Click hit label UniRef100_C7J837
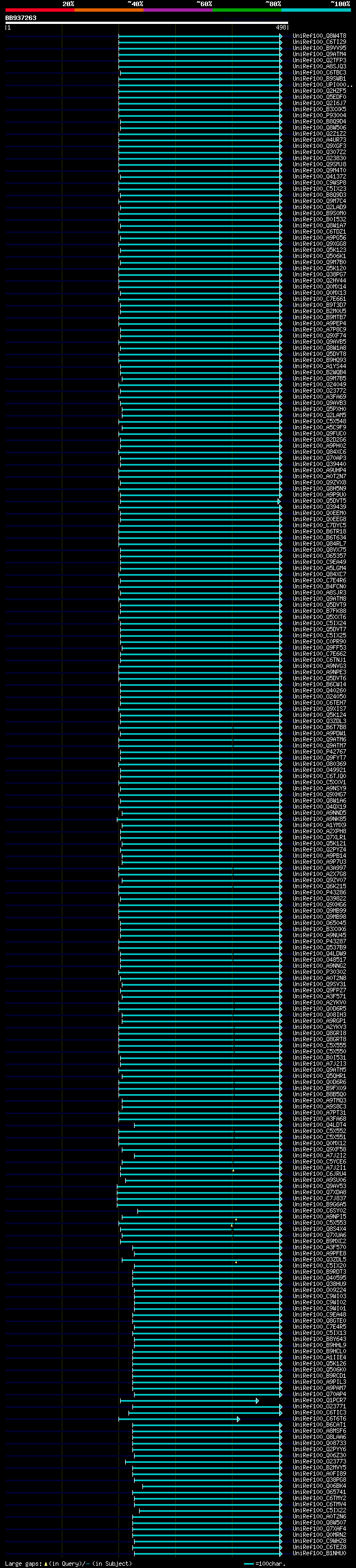Viewport: 356px width, 1568px height. [x=319, y=1198]
